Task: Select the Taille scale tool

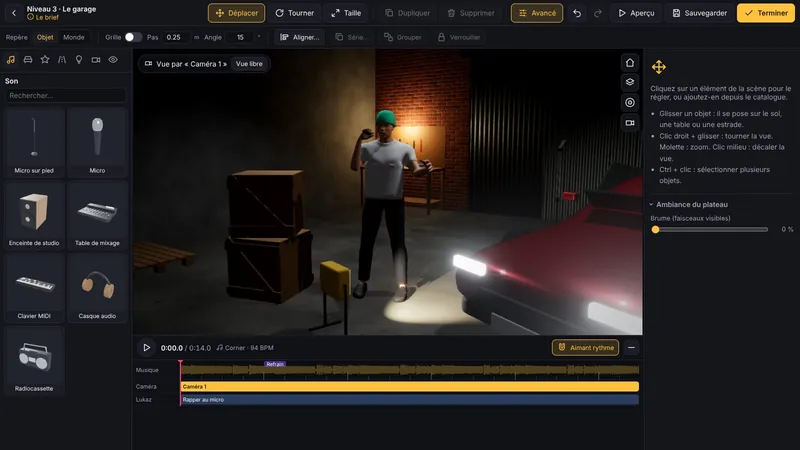Action: (346, 13)
